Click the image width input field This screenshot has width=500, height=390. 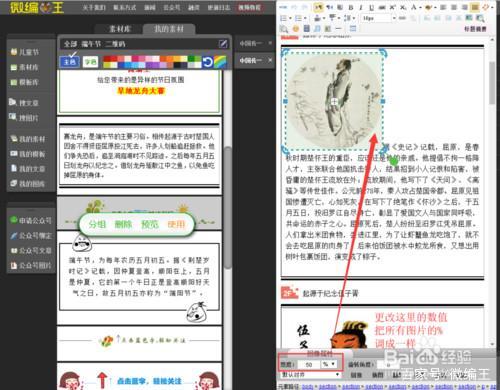pyautogui.click(x=308, y=365)
